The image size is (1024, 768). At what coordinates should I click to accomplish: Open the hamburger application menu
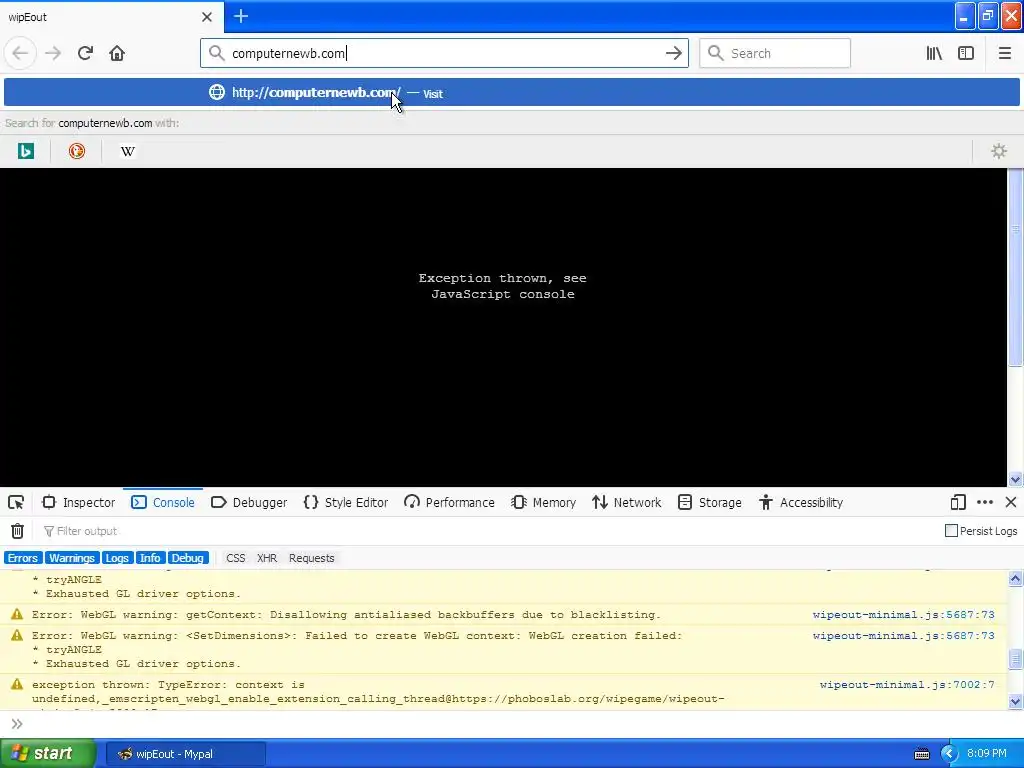[x=1004, y=54]
